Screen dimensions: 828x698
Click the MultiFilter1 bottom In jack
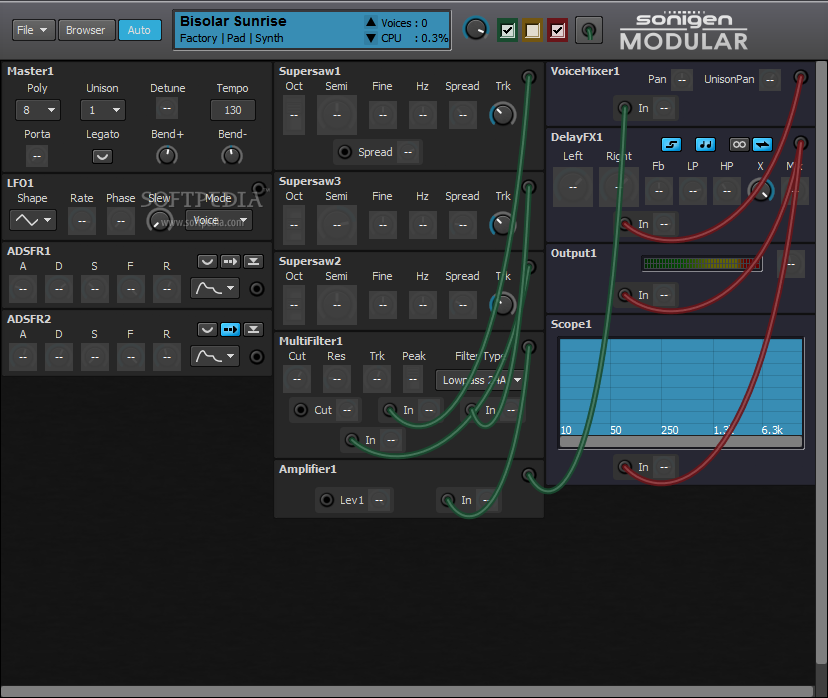click(x=352, y=440)
